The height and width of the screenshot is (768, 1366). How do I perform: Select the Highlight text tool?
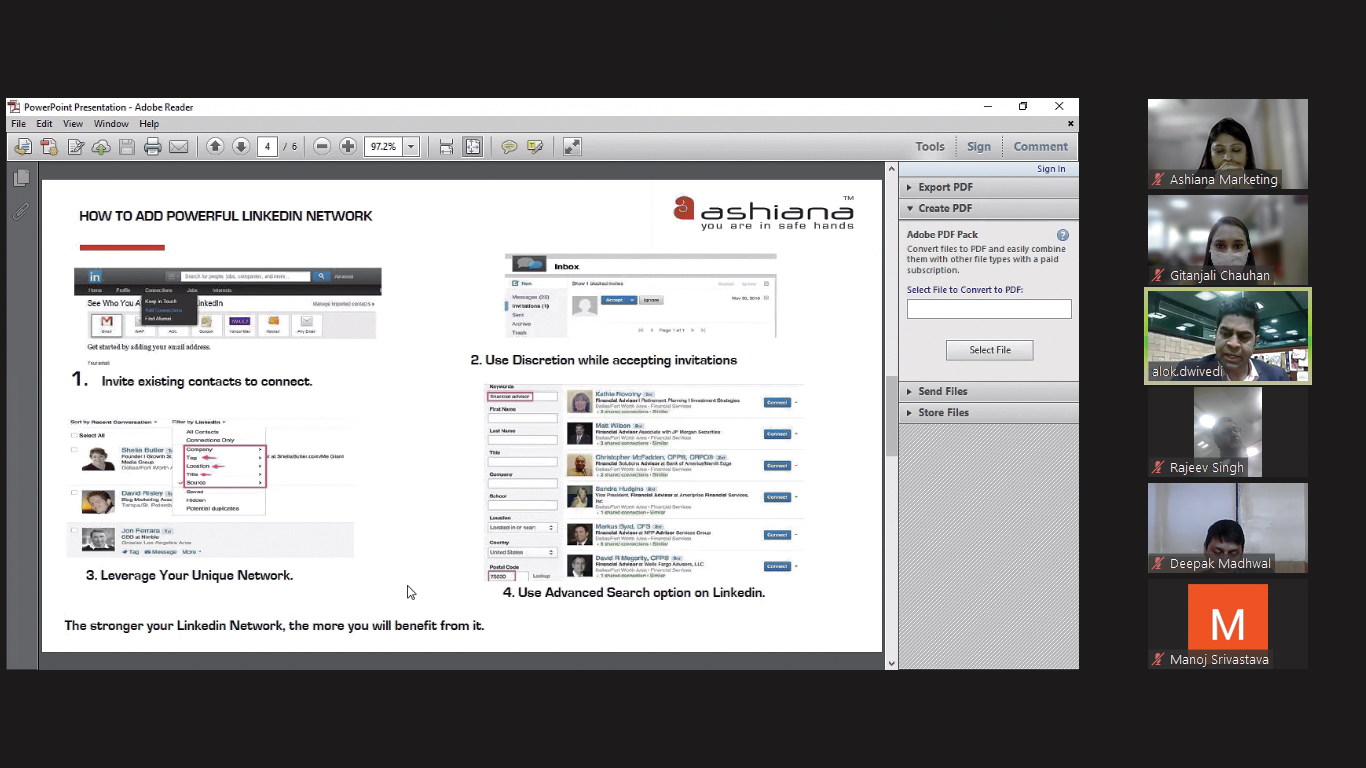(x=535, y=147)
